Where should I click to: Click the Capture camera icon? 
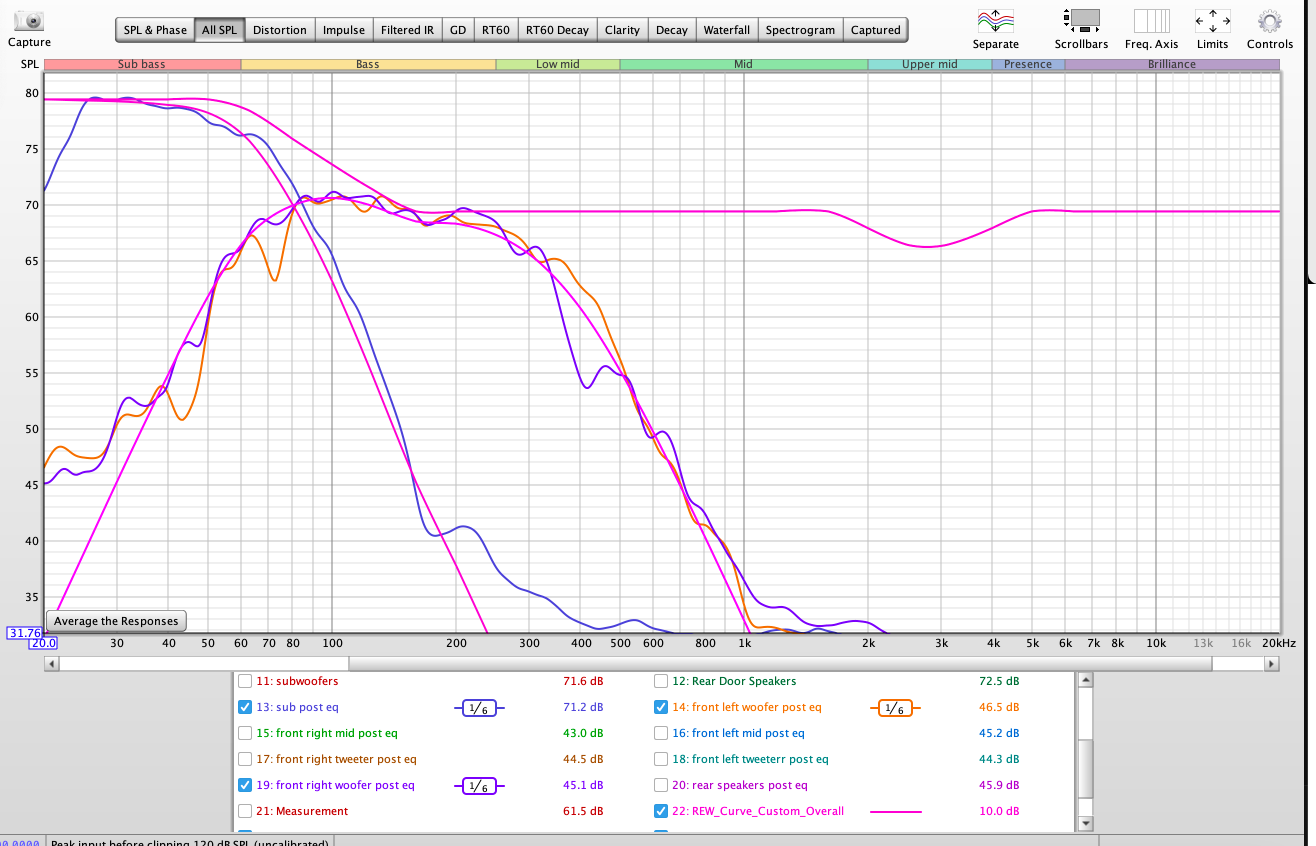click(30, 20)
